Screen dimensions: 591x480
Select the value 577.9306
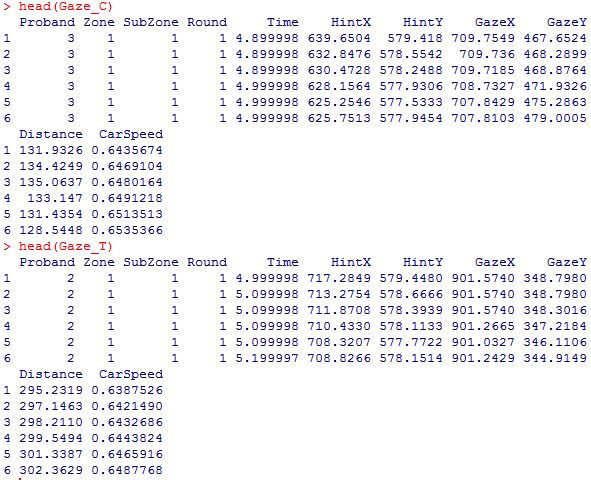411,86
